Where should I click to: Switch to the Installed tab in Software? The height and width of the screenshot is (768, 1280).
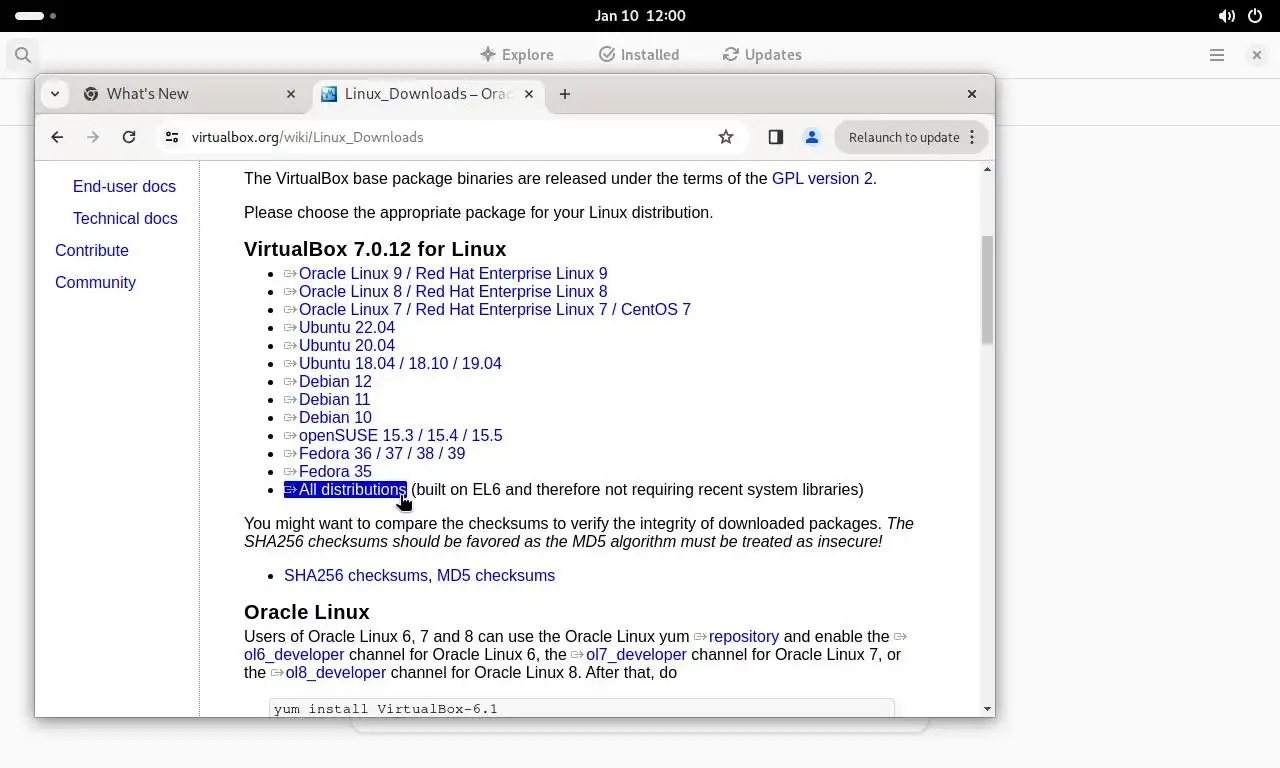tap(639, 55)
